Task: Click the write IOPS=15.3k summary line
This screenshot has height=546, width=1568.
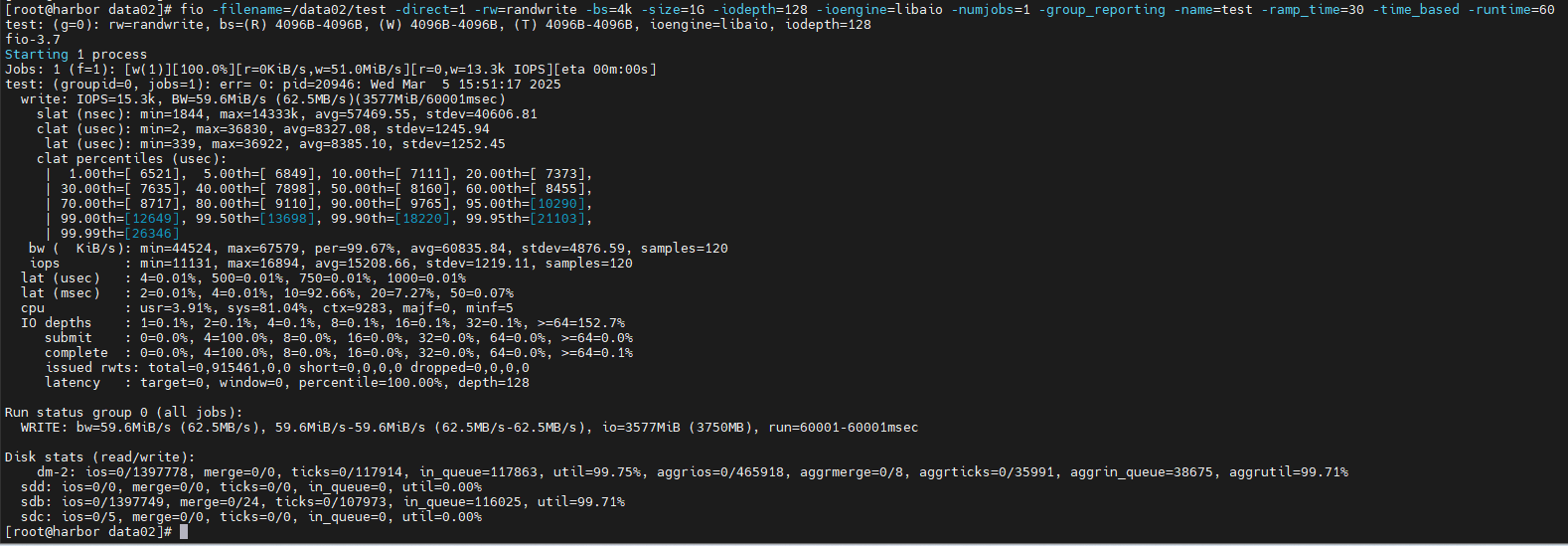Action: 263,98
